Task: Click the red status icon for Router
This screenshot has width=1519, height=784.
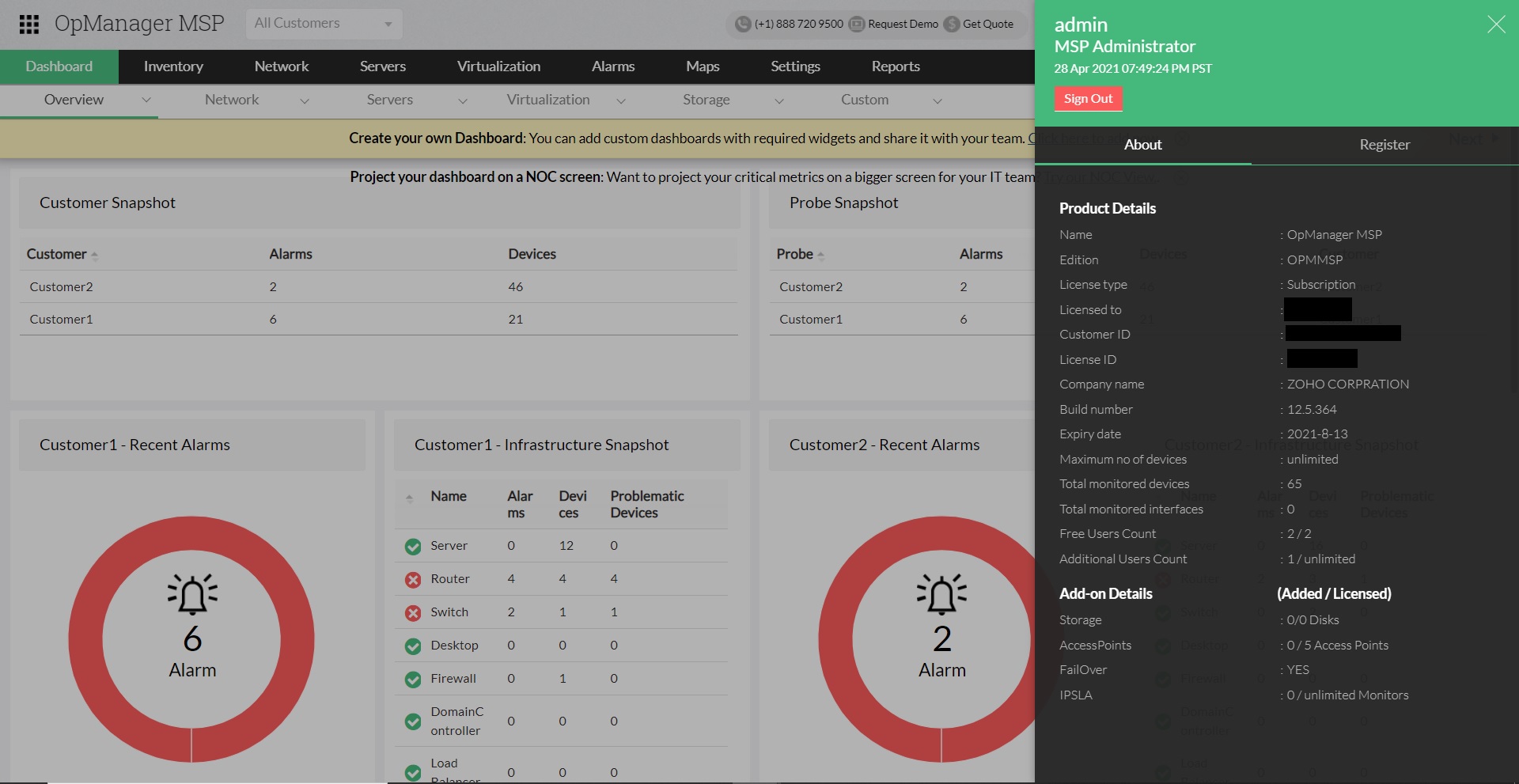Action: [413, 579]
